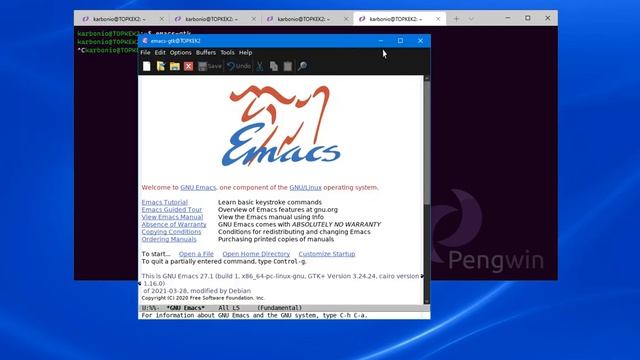Open the Emacs Tutorial link

point(164,202)
